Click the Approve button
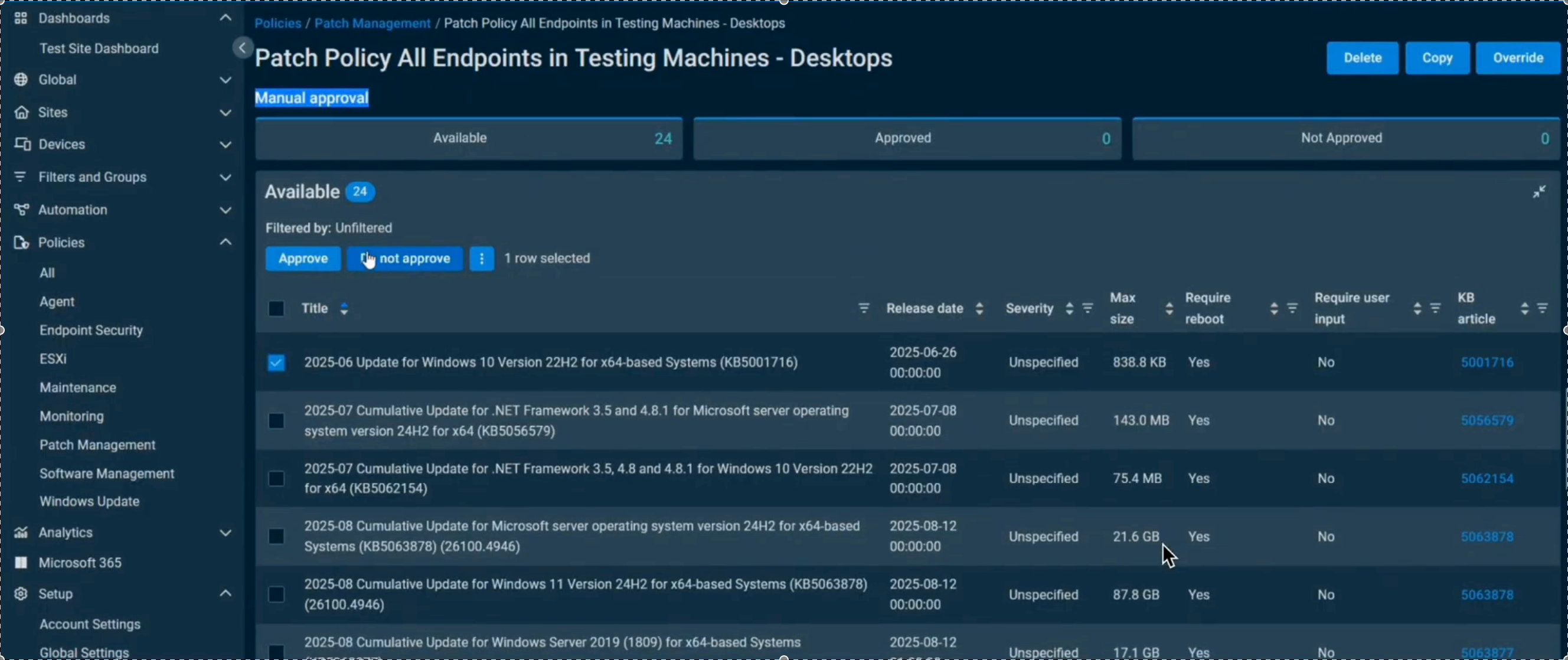Image resolution: width=1568 pixels, height=660 pixels. (x=303, y=258)
